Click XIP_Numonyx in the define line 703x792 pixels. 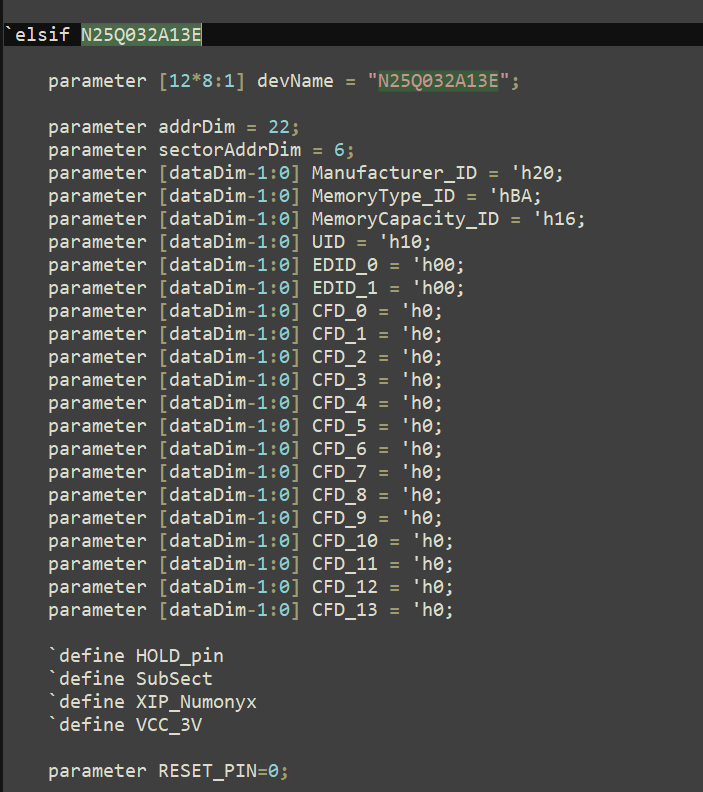[x=196, y=702]
